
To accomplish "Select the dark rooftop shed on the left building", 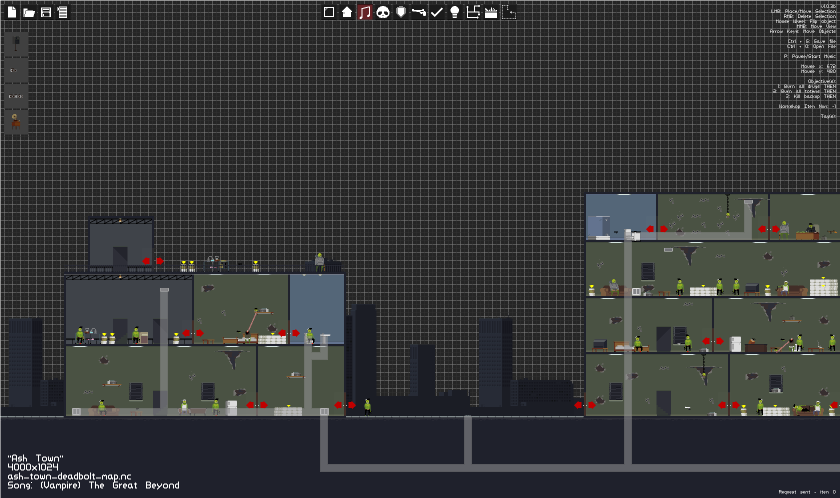I will pos(121,245).
